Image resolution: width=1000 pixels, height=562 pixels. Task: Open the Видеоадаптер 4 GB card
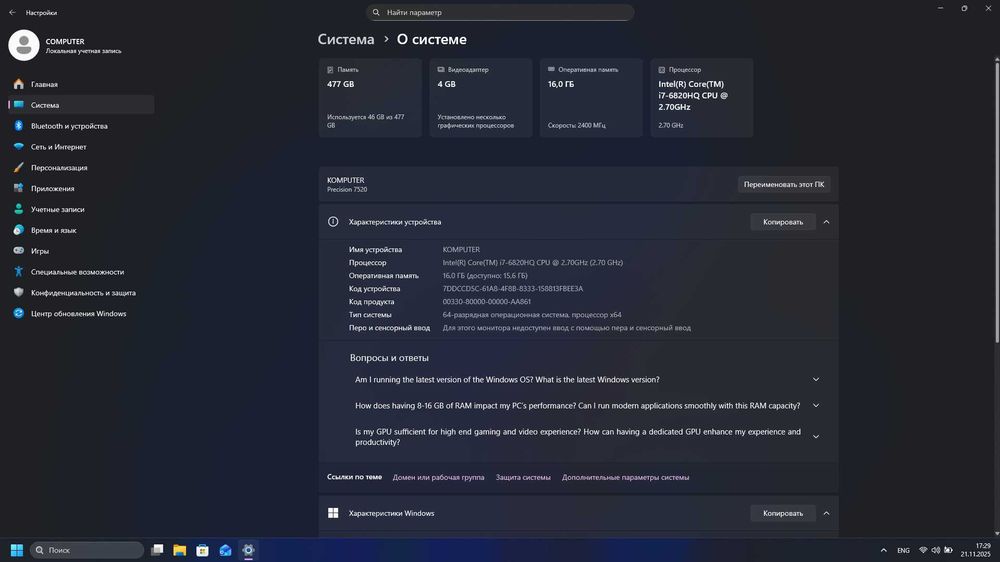click(x=481, y=98)
